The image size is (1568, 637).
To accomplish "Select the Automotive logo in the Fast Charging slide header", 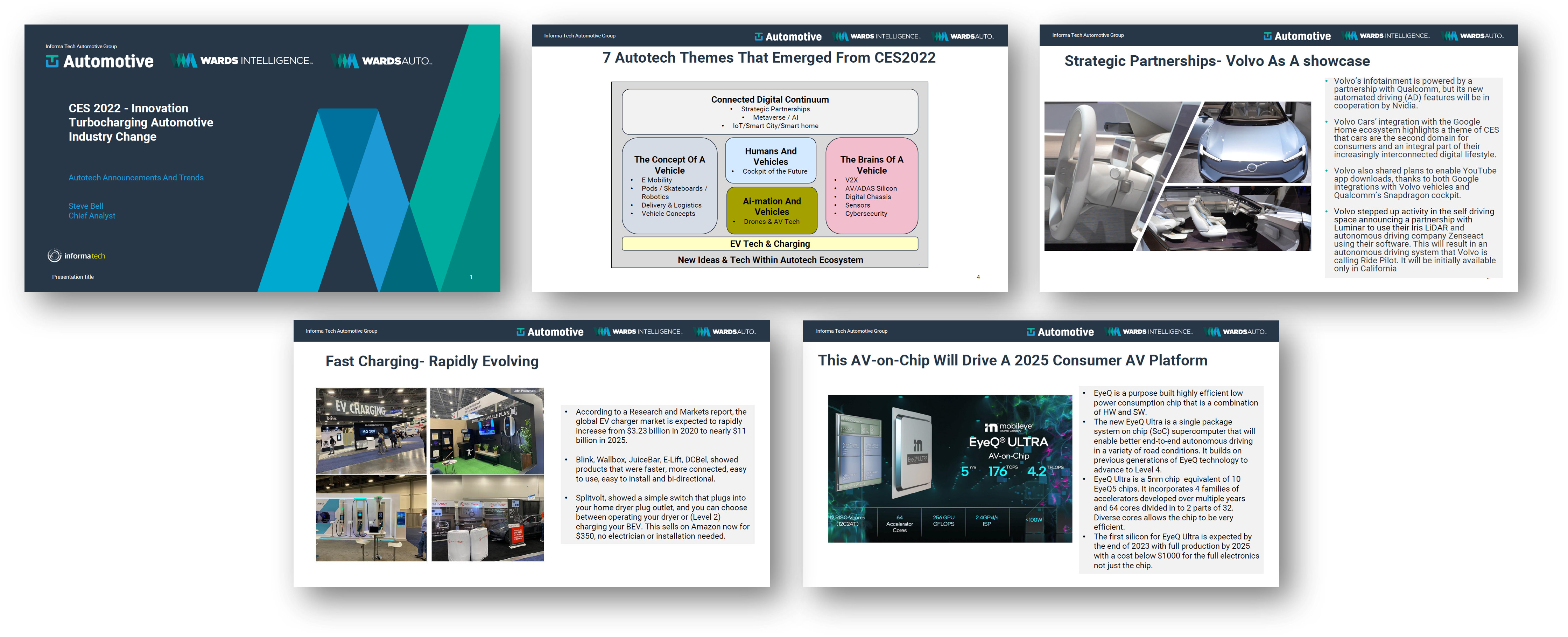I will tap(550, 332).
